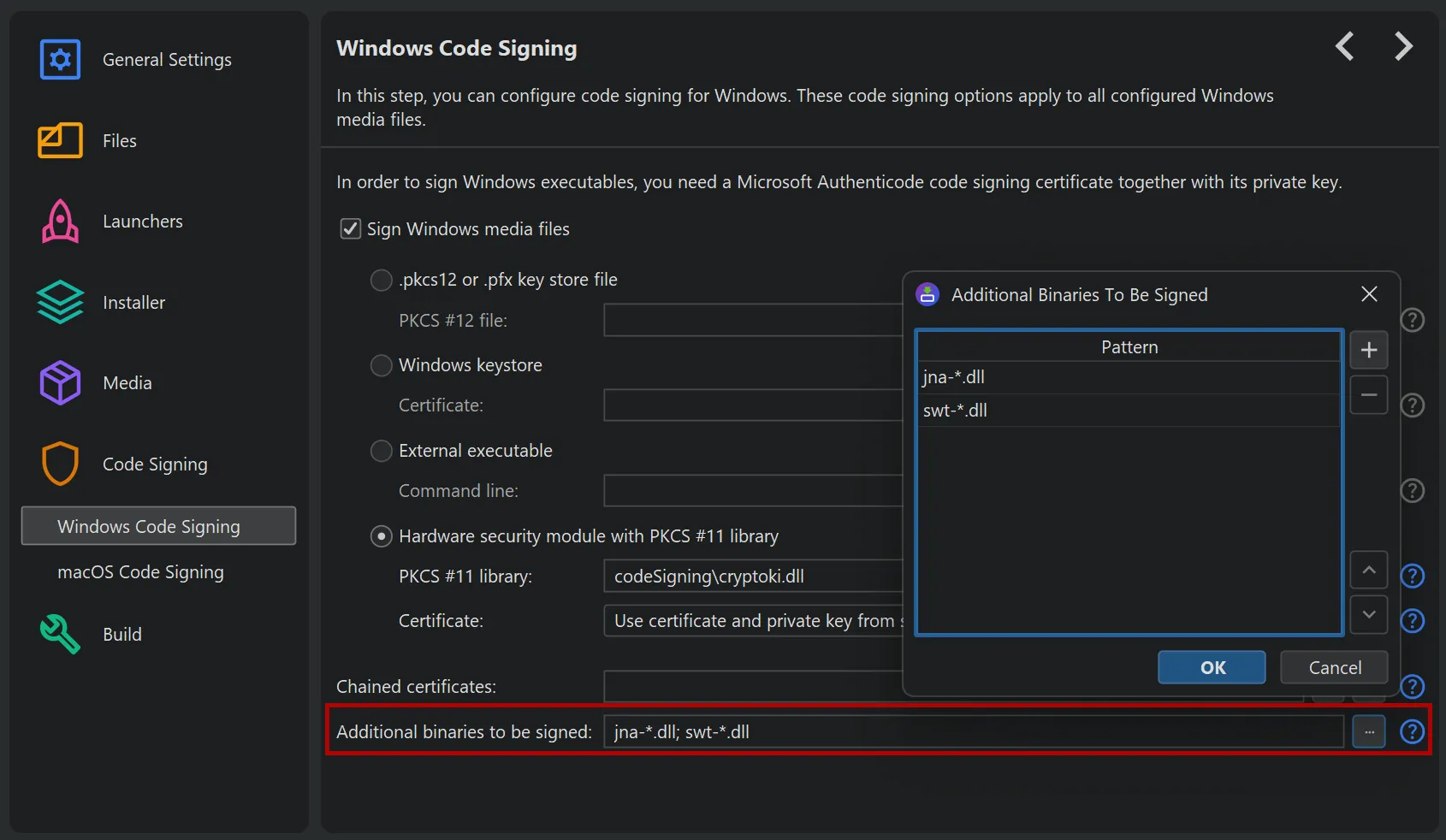The height and width of the screenshot is (840, 1446).
Task: Click the Code Signing shield icon
Action: tap(60, 464)
